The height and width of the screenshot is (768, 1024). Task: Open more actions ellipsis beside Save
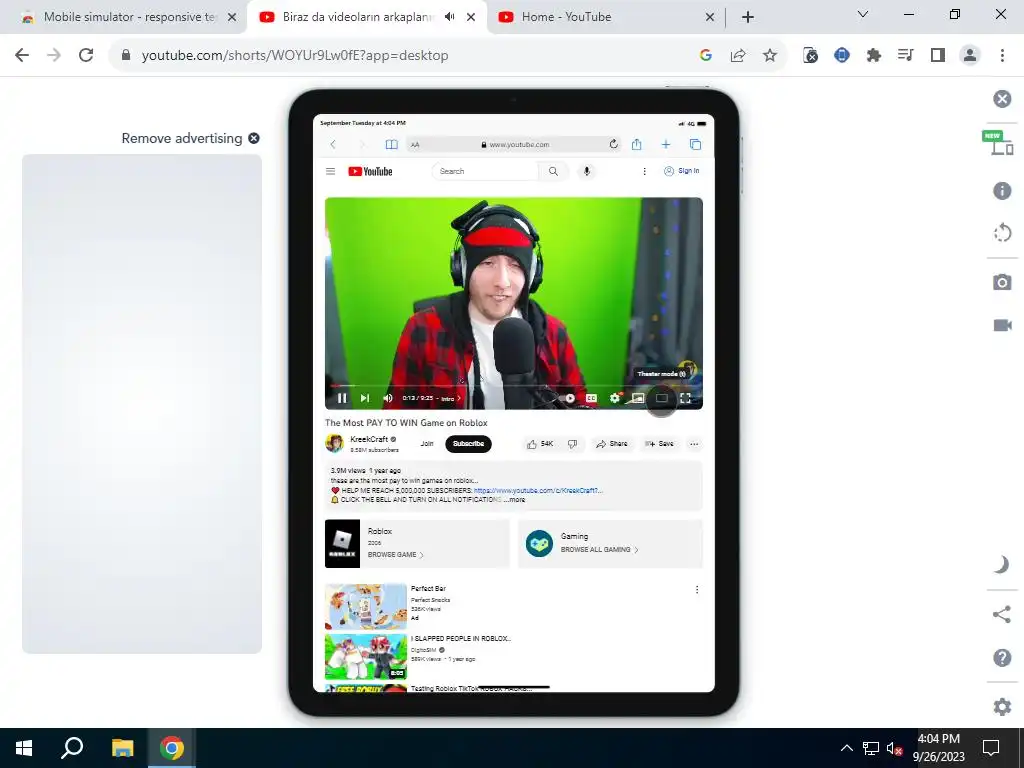[x=694, y=444]
